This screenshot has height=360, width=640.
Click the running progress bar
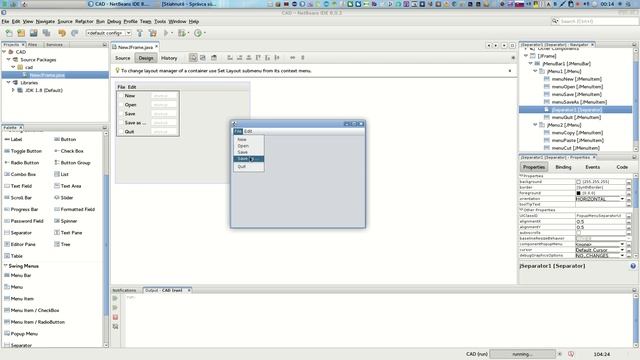tap(522, 354)
